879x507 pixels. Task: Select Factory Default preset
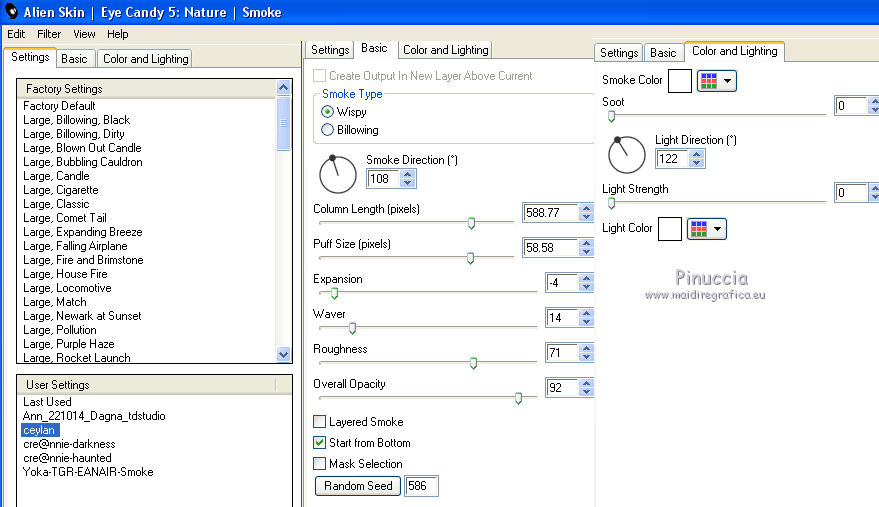pyautogui.click(x=59, y=105)
